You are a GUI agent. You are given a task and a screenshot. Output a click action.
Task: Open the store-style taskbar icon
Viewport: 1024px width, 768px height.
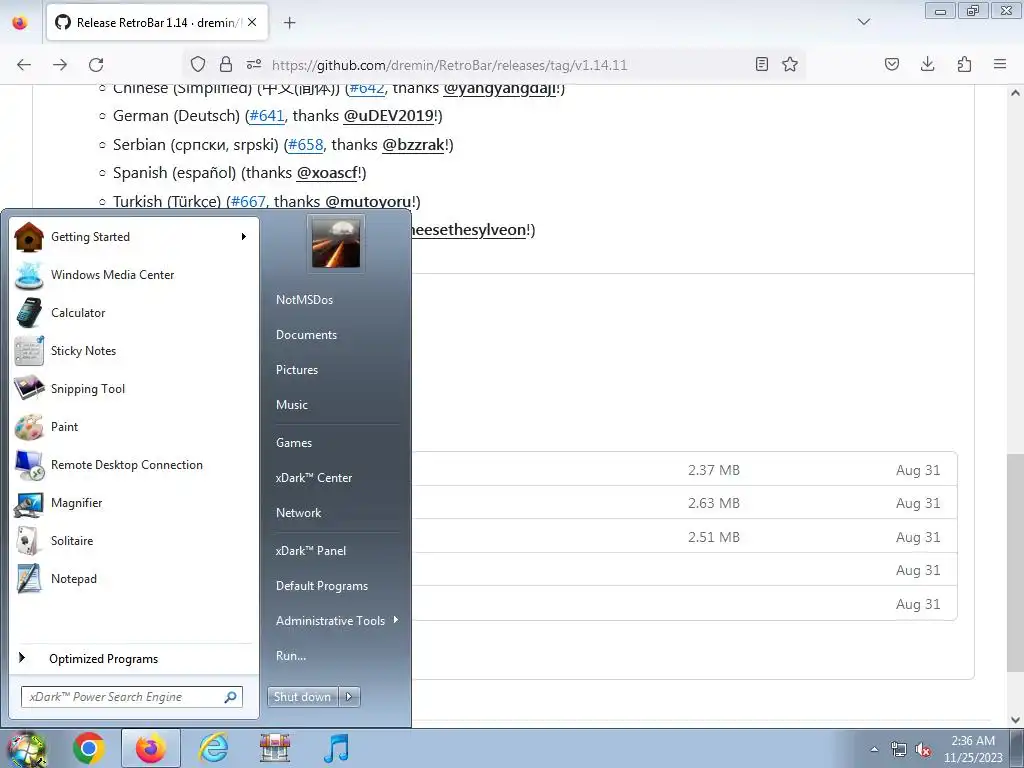click(x=275, y=748)
